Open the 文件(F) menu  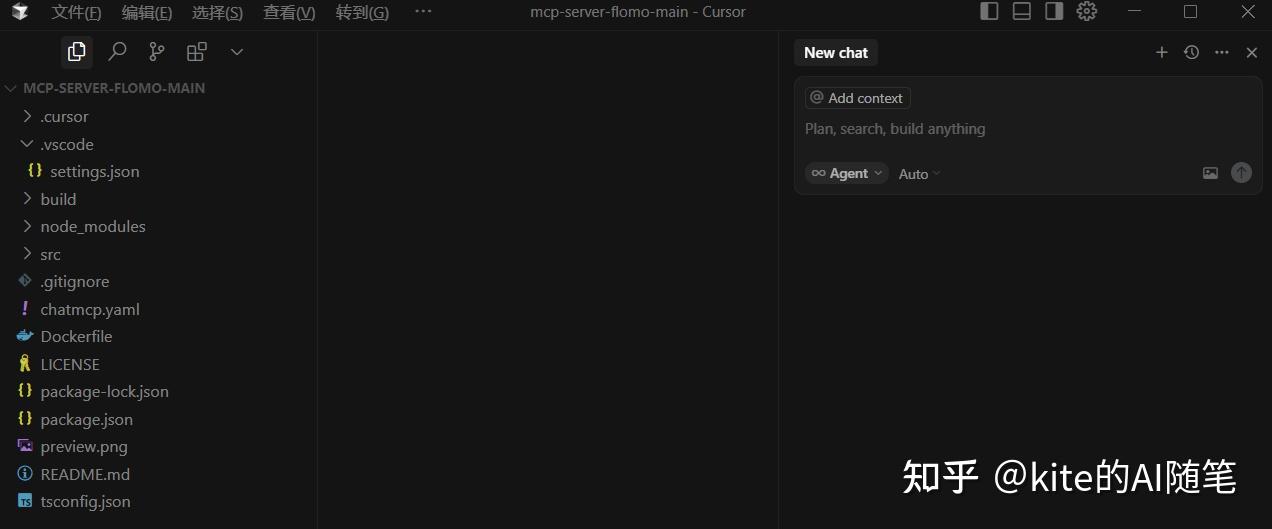76,12
